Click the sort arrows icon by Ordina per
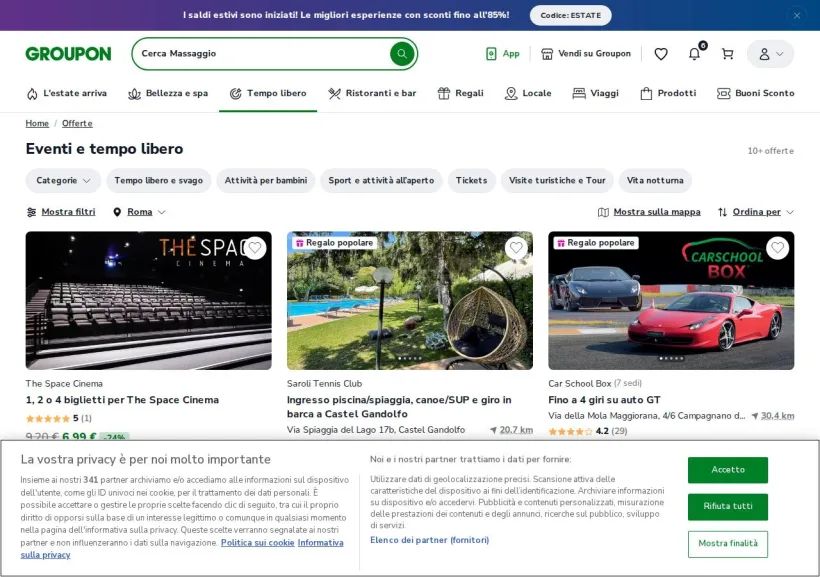Image resolution: width=820 pixels, height=577 pixels. (722, 212)
